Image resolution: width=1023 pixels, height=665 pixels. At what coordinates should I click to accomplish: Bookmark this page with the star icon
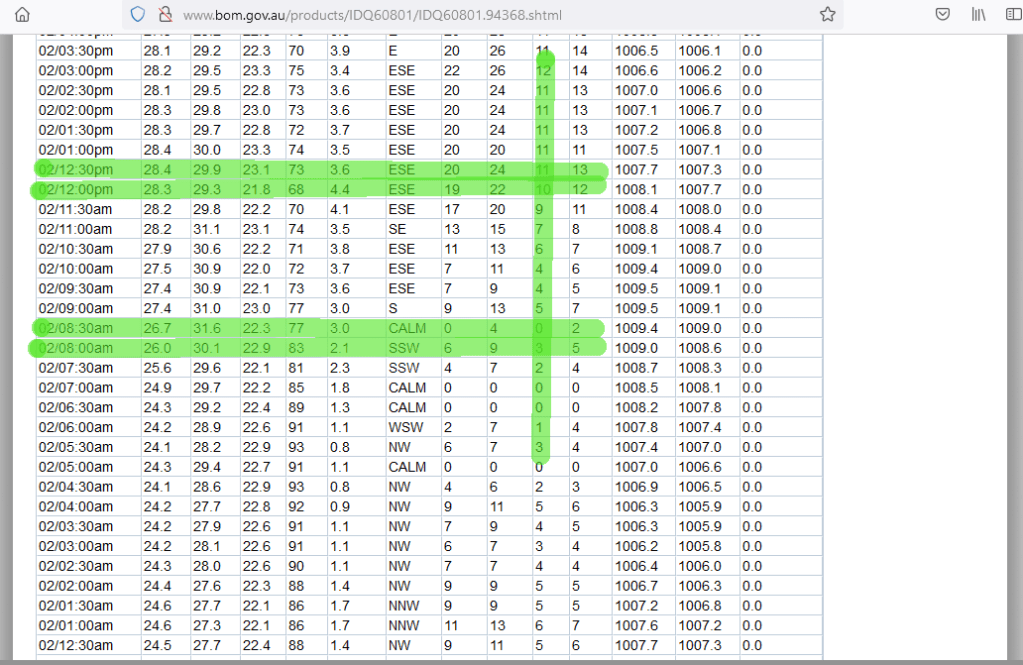pos(827,15)
